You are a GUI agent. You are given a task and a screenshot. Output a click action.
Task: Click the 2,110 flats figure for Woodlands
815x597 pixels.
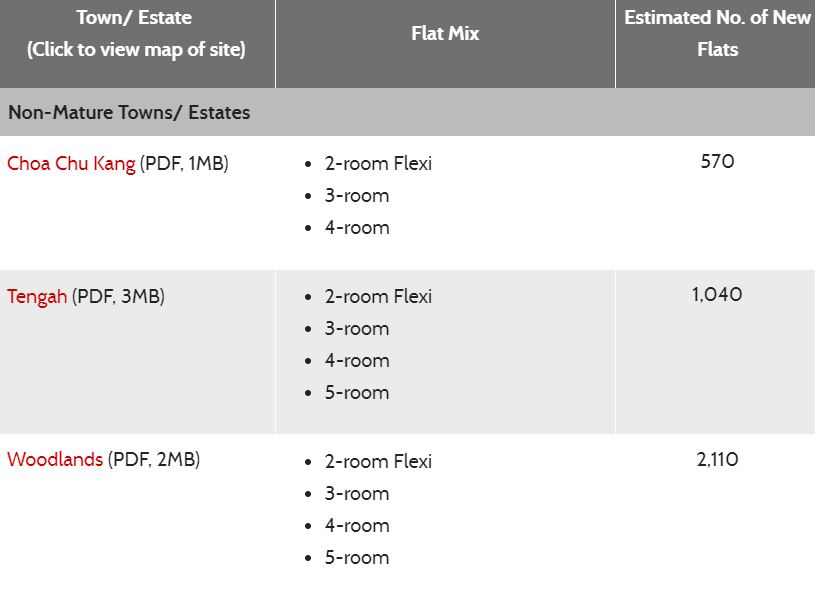click(x=717, y=460)
